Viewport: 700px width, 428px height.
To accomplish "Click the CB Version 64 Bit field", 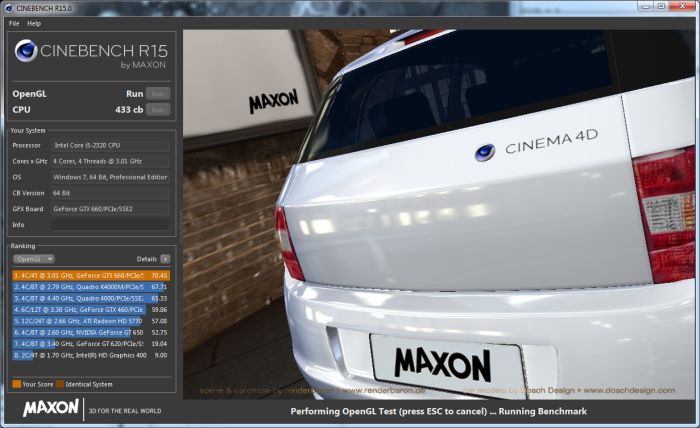I will [x=110, y=193].
